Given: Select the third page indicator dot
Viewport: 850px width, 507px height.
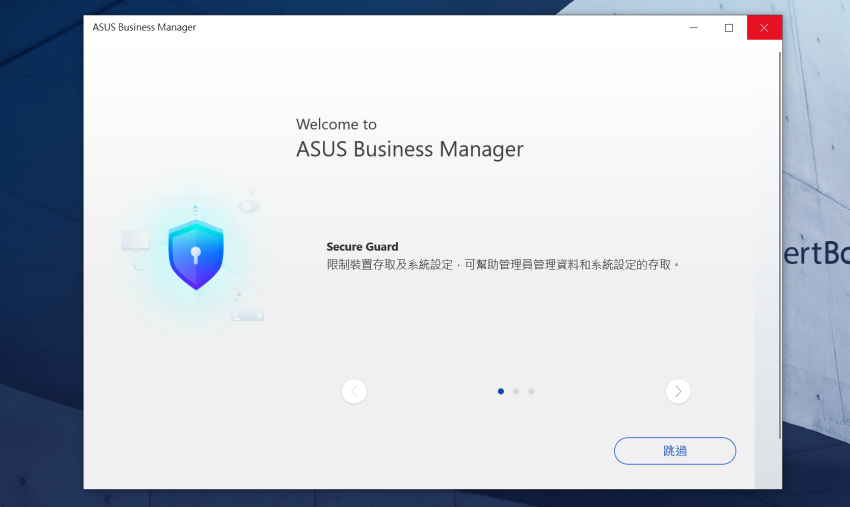Looking at the screenshot, I should pyautogui.click(x=531, y=391).
